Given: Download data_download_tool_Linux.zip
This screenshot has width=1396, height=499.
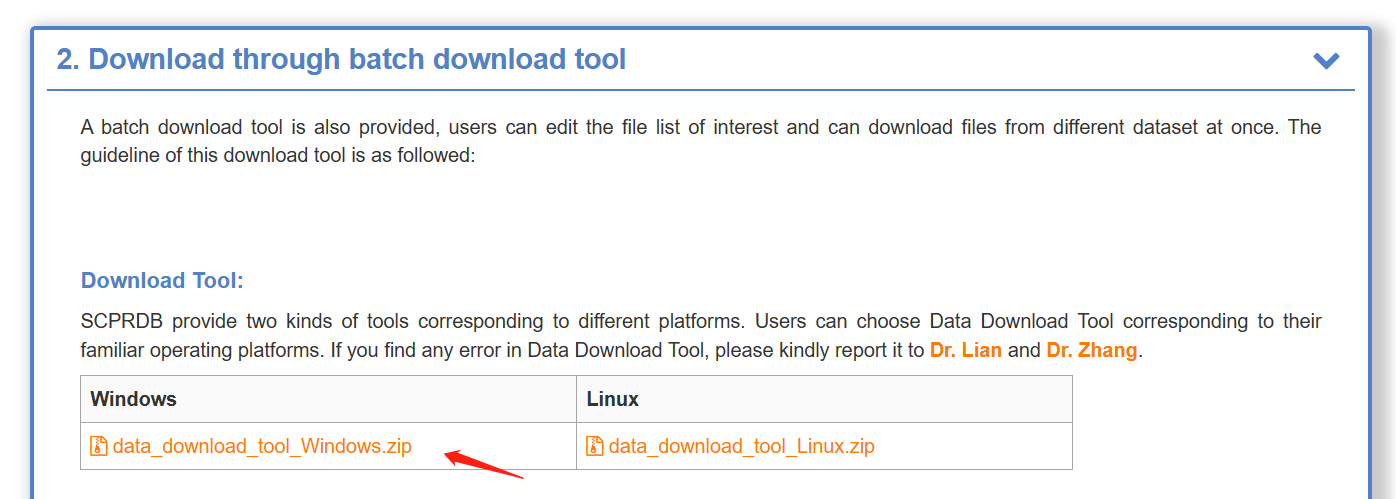Looking at the screenshot, I should click(741, 446).
